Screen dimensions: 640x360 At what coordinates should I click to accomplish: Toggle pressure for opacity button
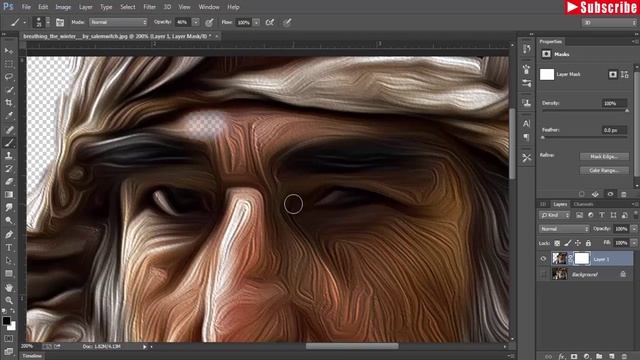point(209,22)
